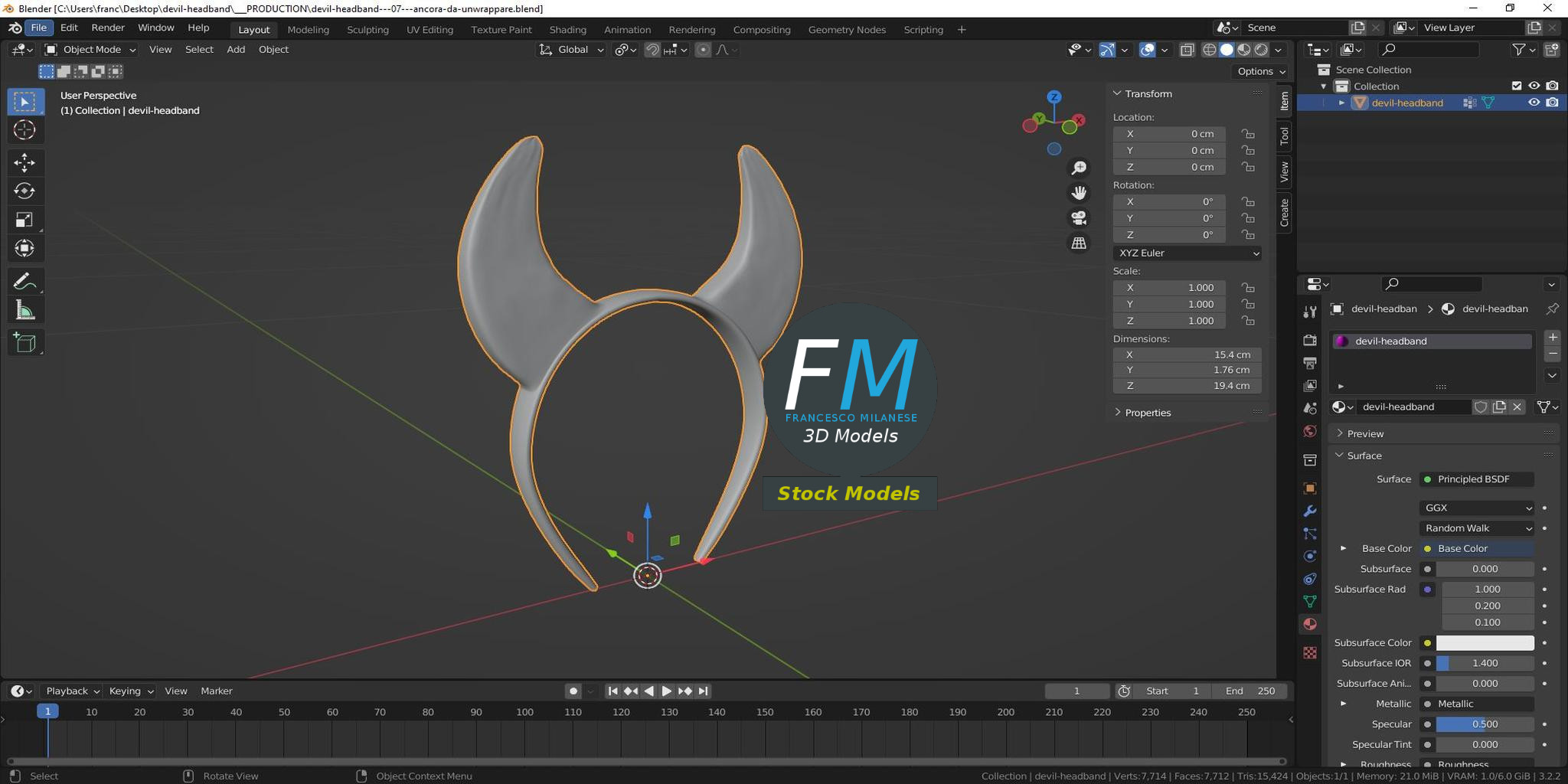Select the Measure tool
The image size is (1568, 784).
[x=24, y=311]
